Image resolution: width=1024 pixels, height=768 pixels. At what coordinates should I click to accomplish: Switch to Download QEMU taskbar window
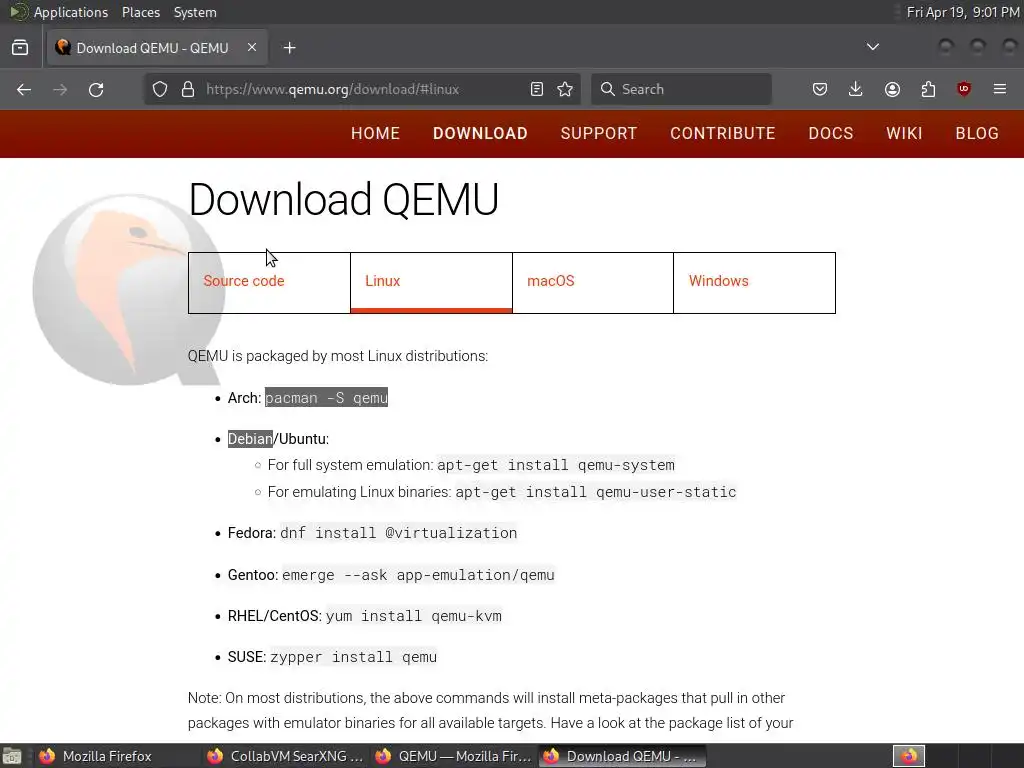click(x=622, y=756)
